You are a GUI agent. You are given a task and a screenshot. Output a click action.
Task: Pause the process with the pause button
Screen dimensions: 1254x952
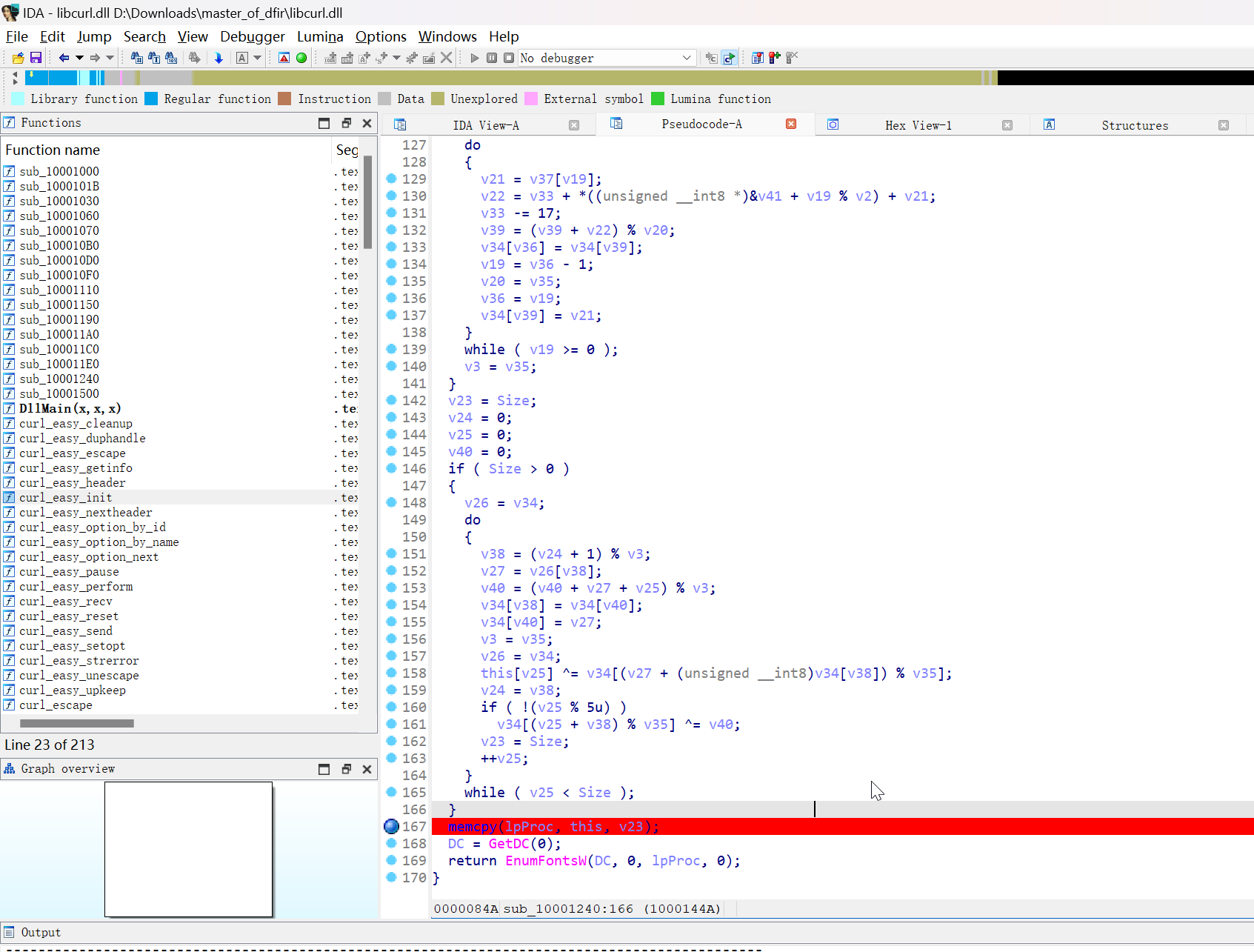pos(492,58)
